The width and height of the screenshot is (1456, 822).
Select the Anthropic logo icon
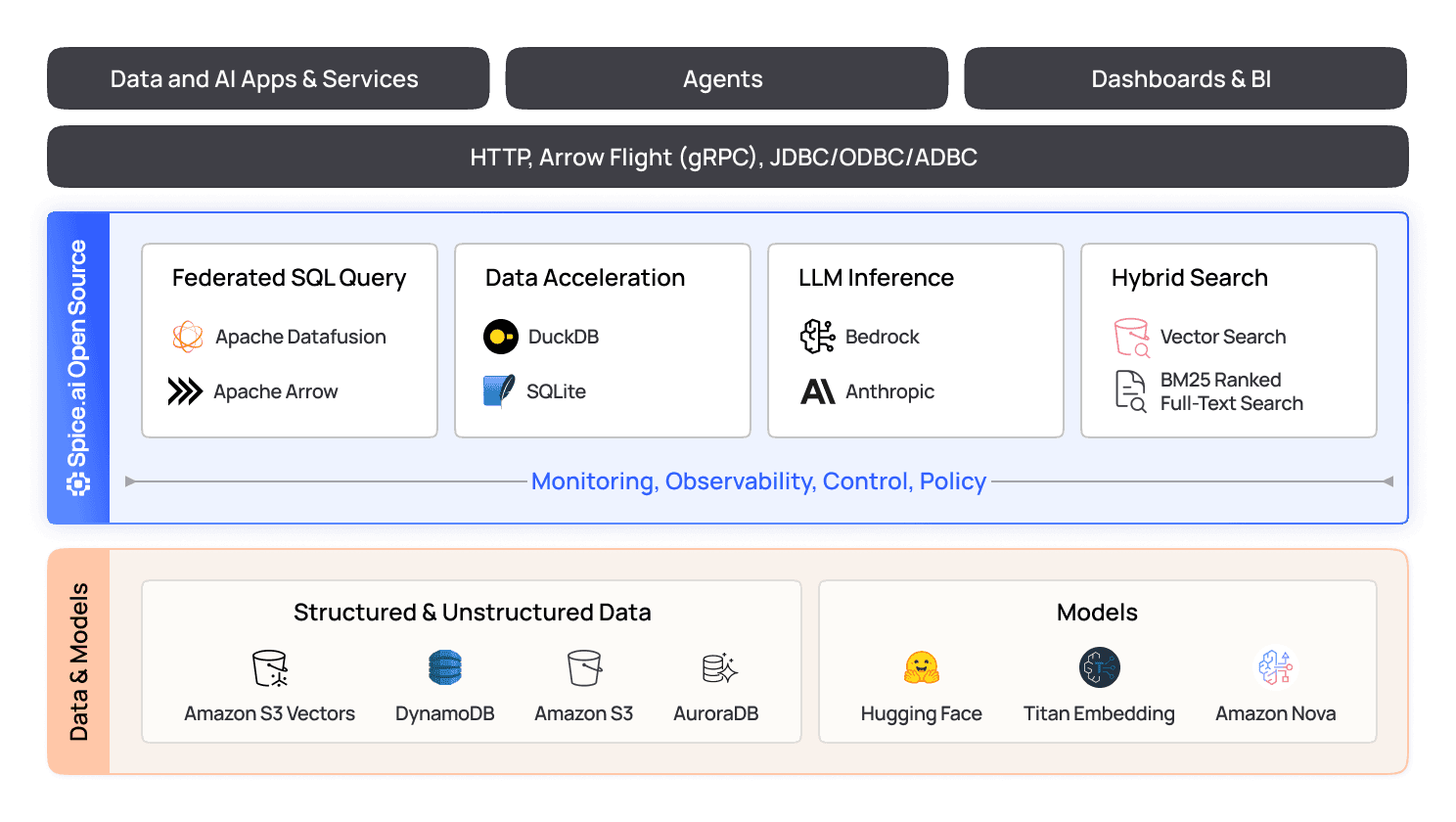[817, 391]
